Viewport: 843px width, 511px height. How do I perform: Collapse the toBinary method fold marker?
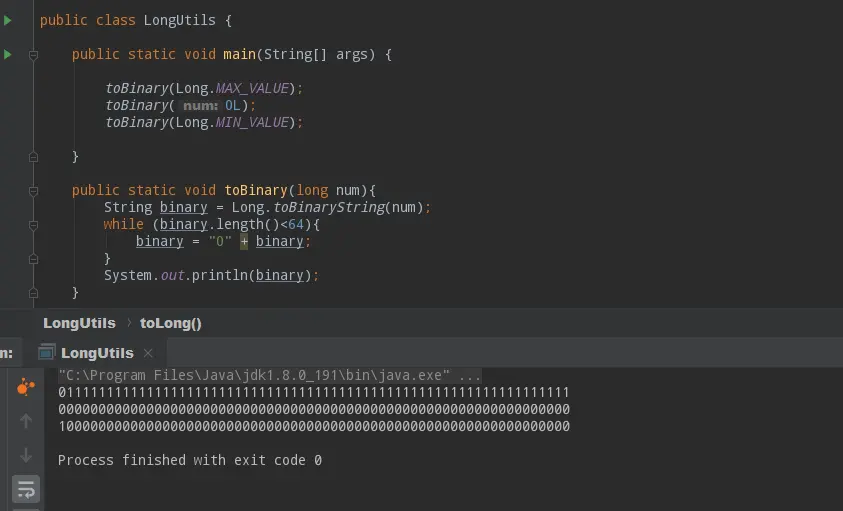click(x=33, y=191)
